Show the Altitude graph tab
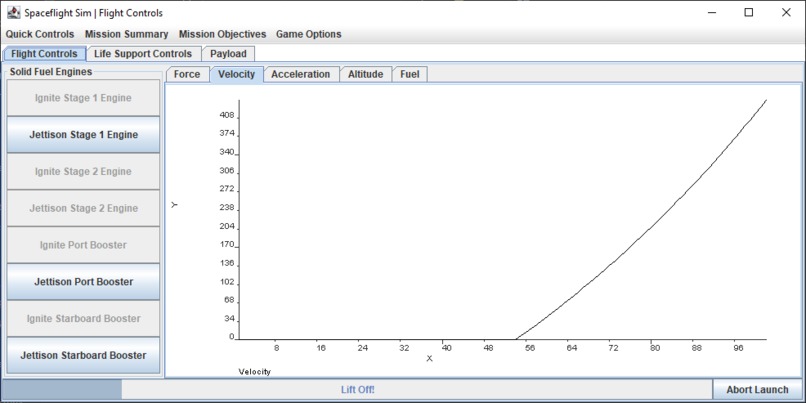The image size is (806, 403). (x=365, y=74)
